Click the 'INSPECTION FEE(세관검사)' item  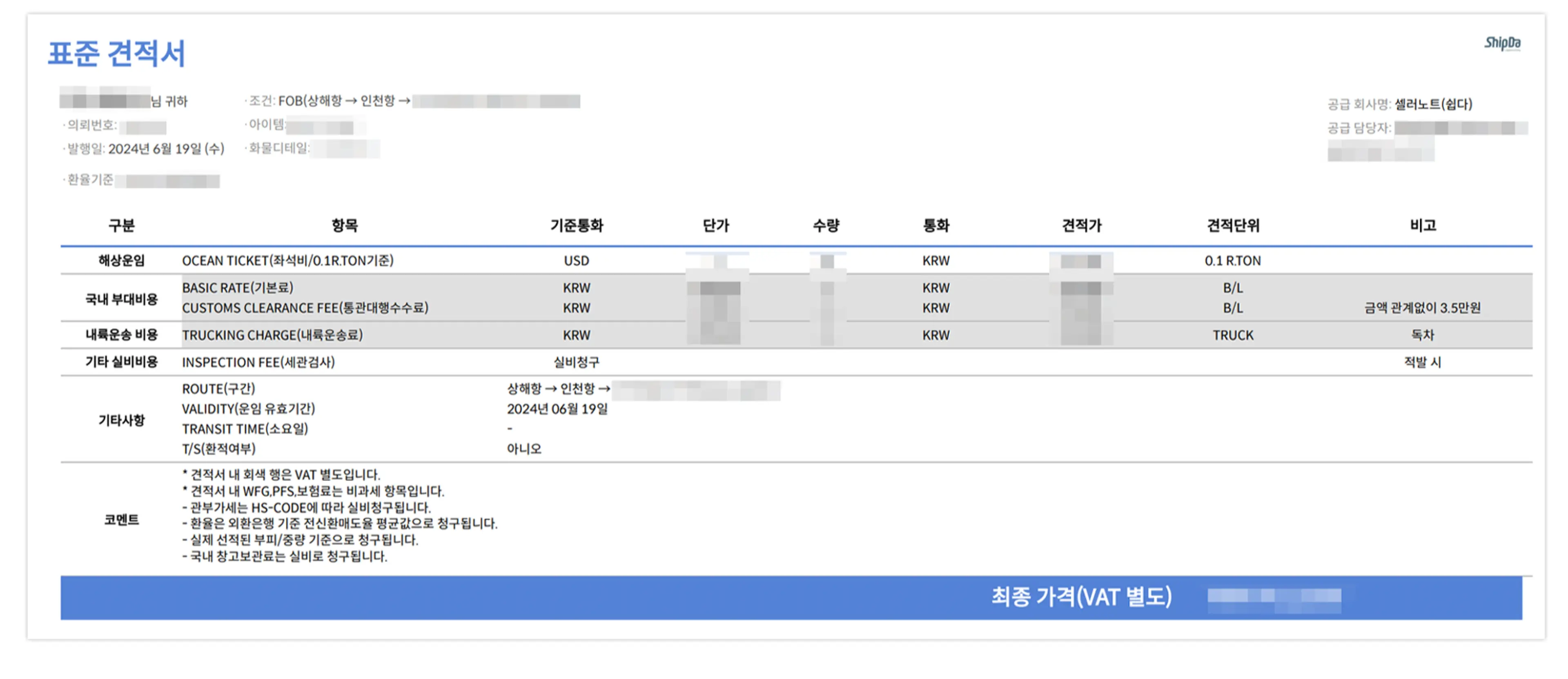pyautogui.click(x=258, y=362)
